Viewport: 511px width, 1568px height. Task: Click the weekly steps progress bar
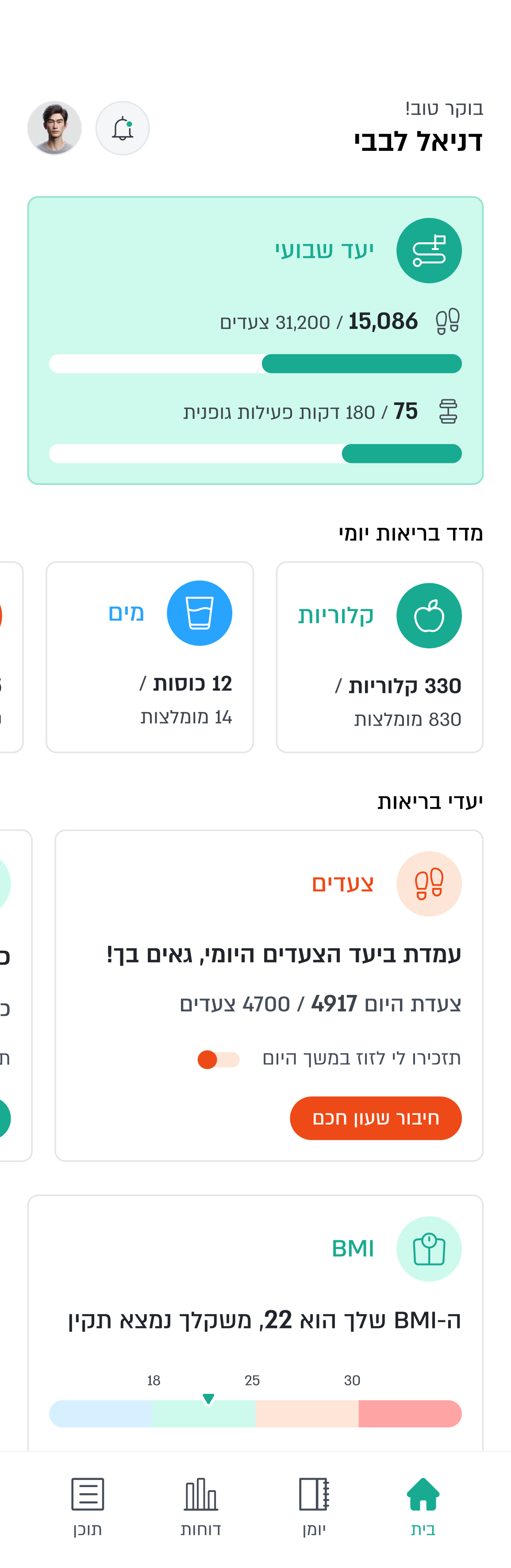255,364
